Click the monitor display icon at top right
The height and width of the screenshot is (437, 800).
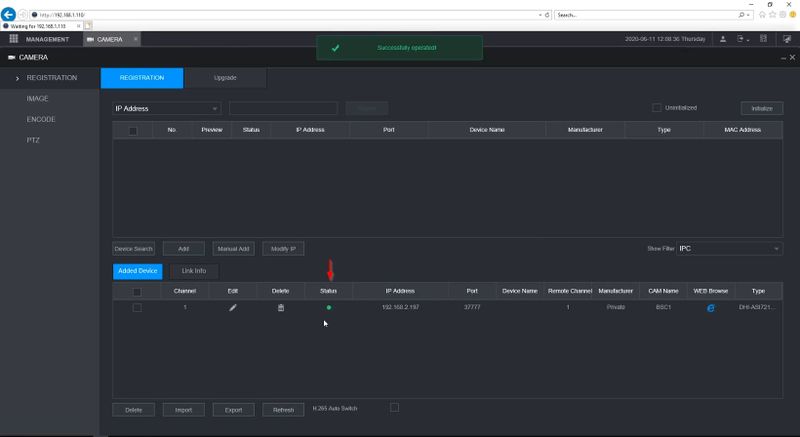click(787, 39)
